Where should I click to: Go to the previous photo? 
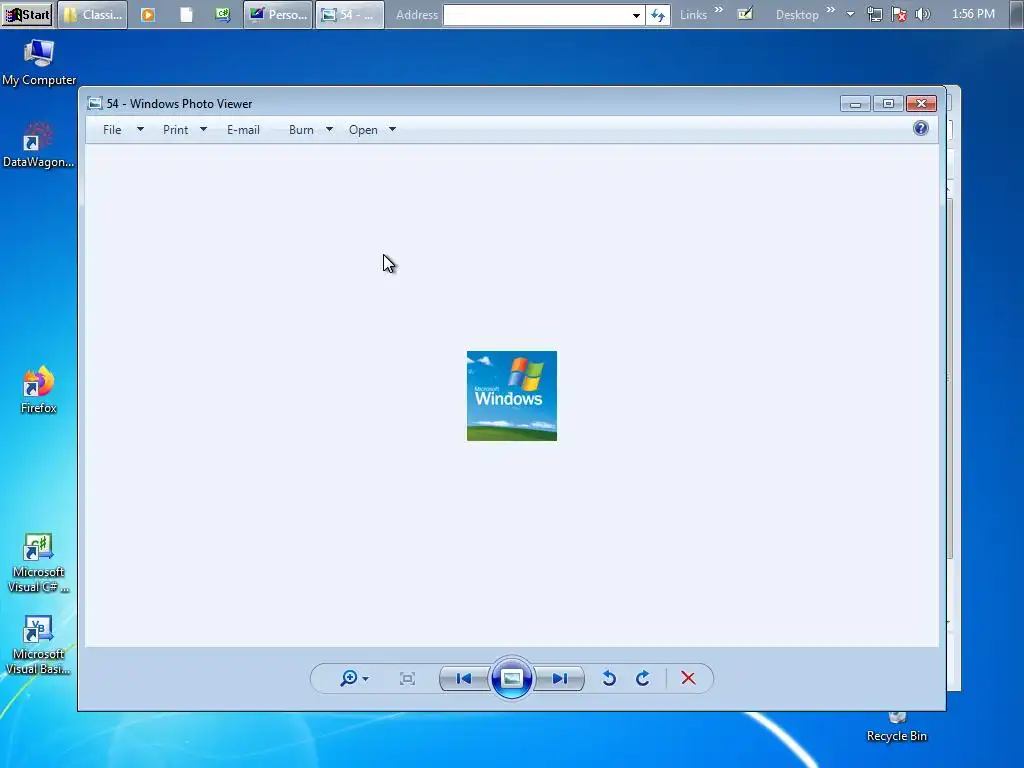click(464, 679)
